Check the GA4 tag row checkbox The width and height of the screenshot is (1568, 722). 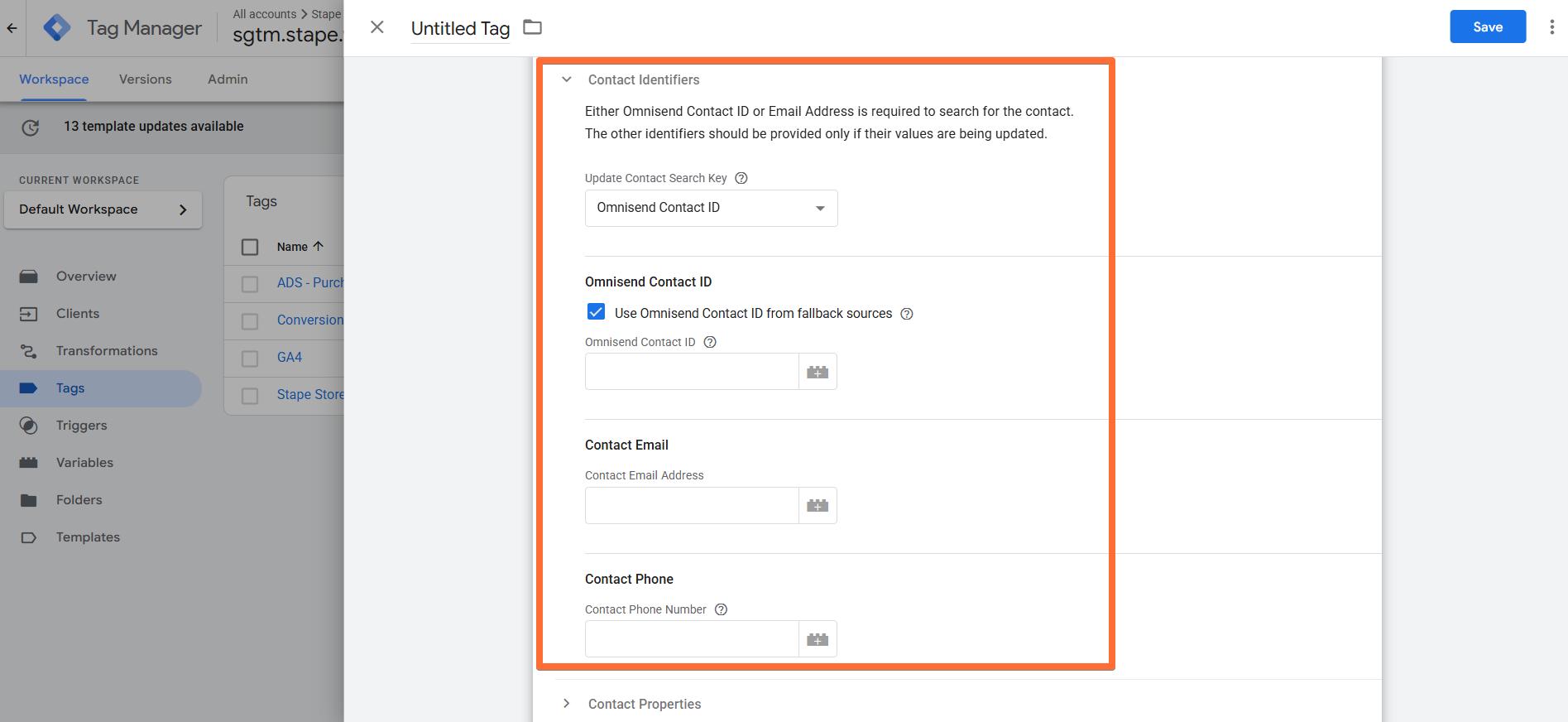click(x=250, y=359)
